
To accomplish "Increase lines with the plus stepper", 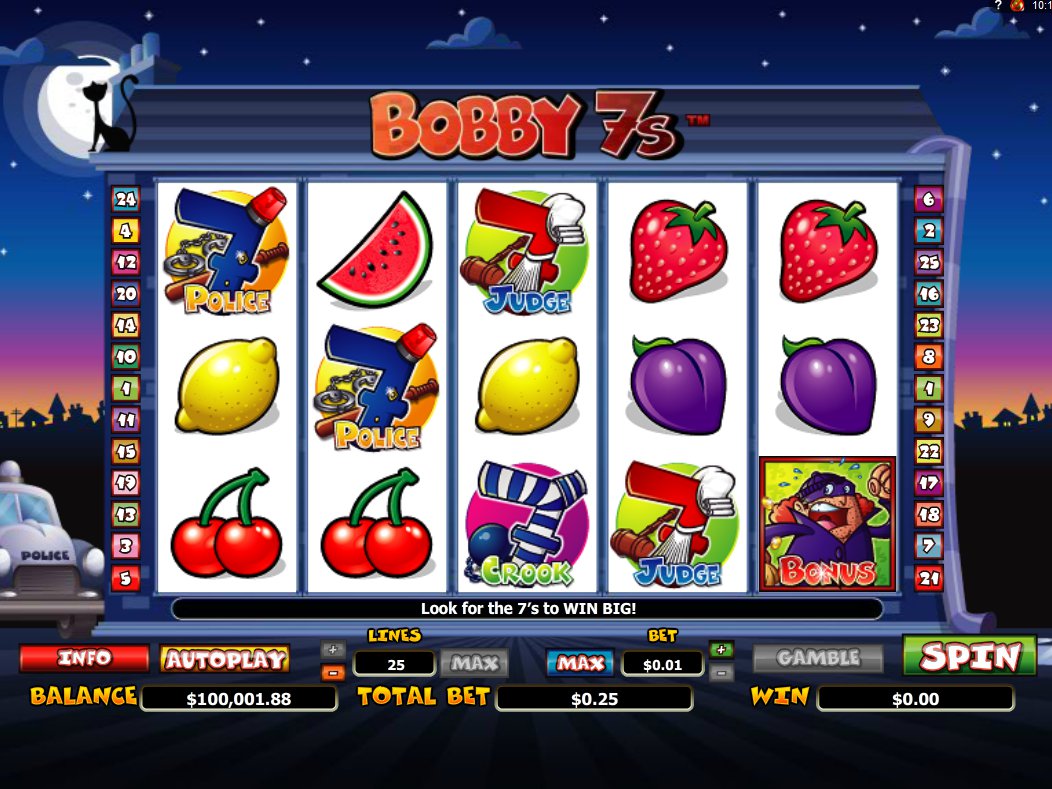I will [x=333, y=649].
